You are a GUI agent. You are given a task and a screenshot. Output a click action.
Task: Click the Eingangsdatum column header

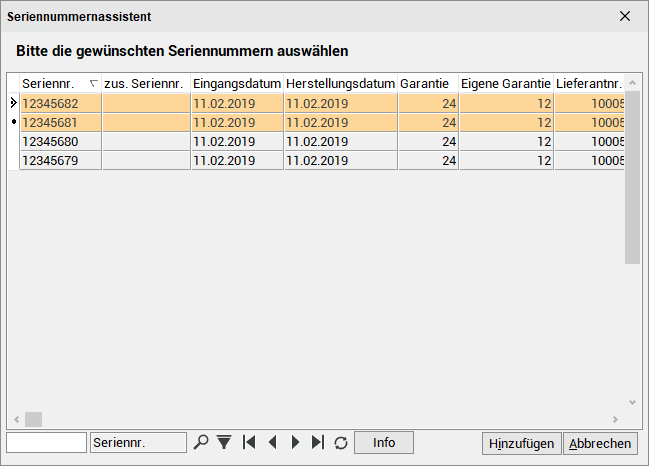click(x=237, y=84)
